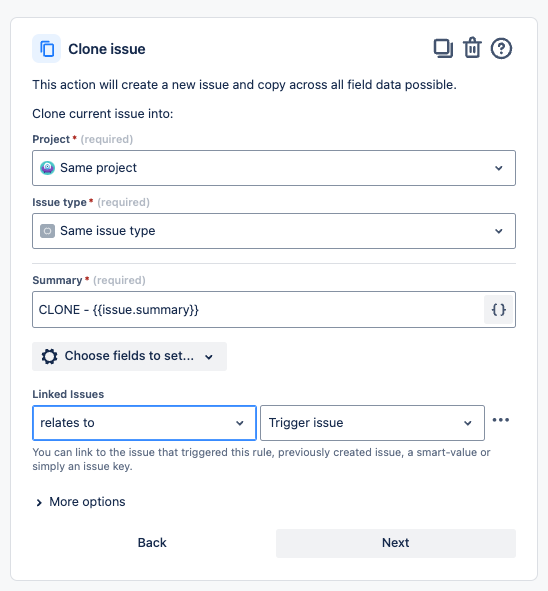Click the Back button
Viewport: 548px width, 591px height.
(152, 543)
